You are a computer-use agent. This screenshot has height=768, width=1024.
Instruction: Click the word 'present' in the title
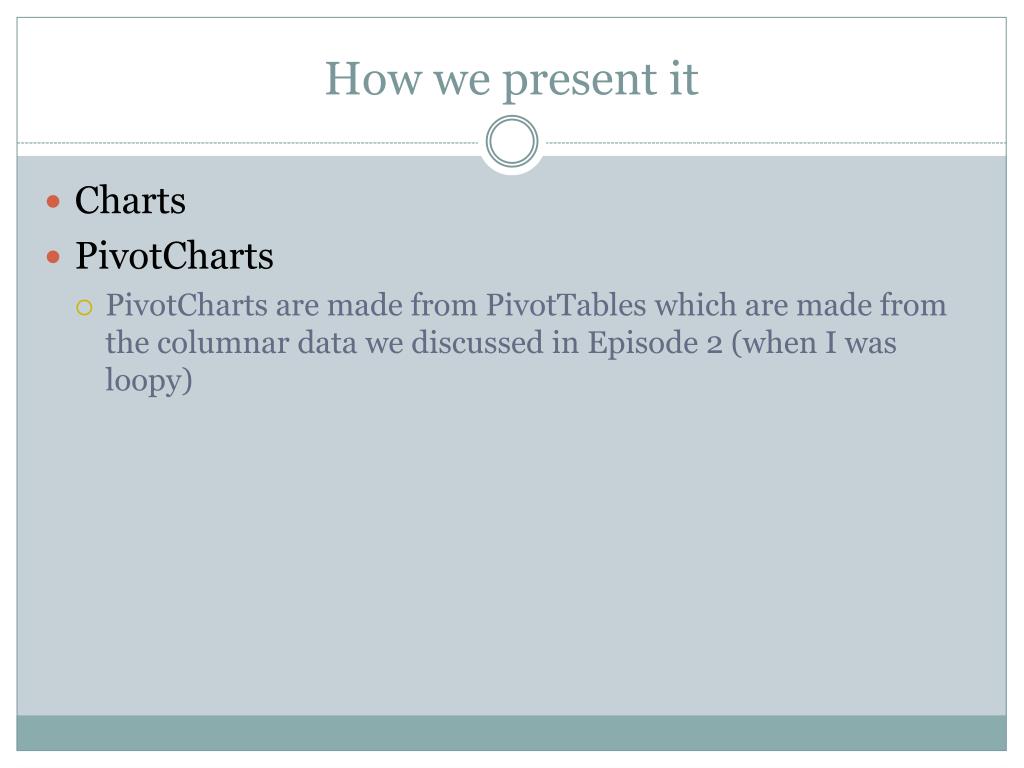[x=580, y=81]
